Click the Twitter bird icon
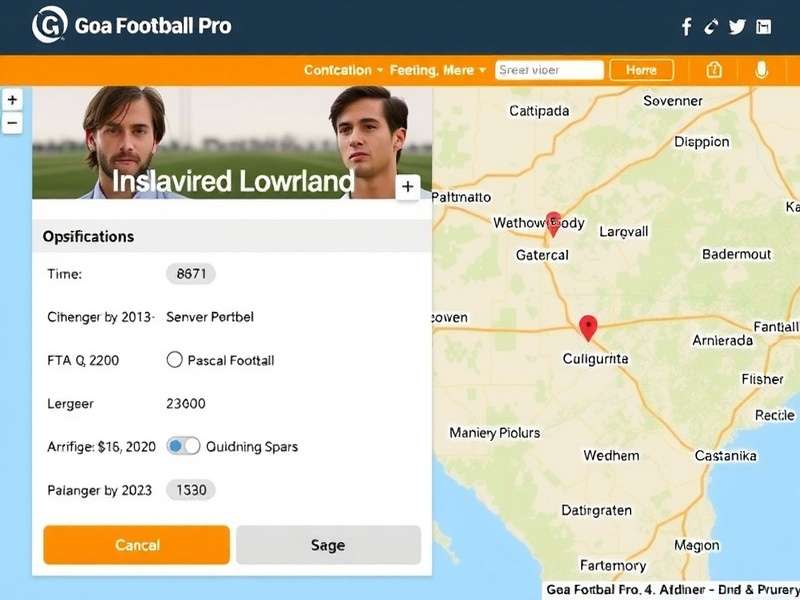The height and width of the screenshot is (600, 800). [x=739, y=26]
